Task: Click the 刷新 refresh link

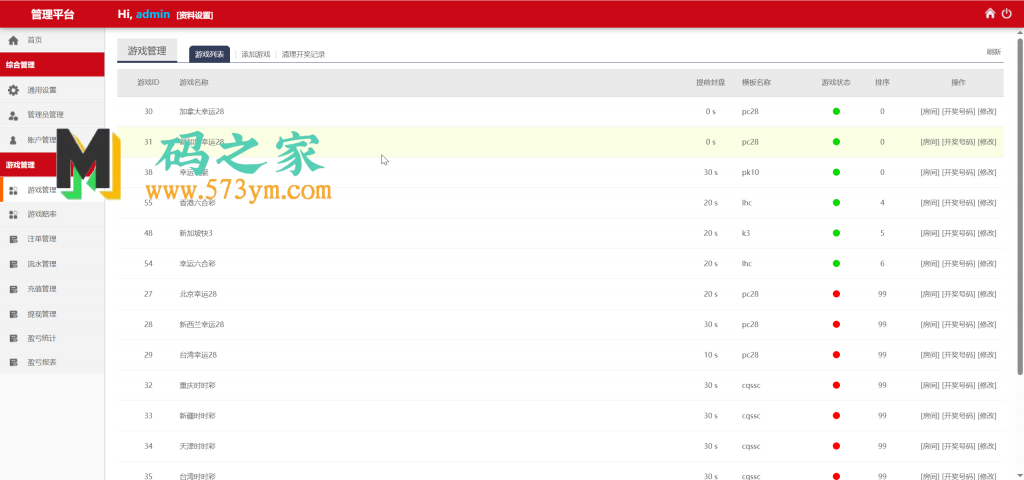Action: 993,52
